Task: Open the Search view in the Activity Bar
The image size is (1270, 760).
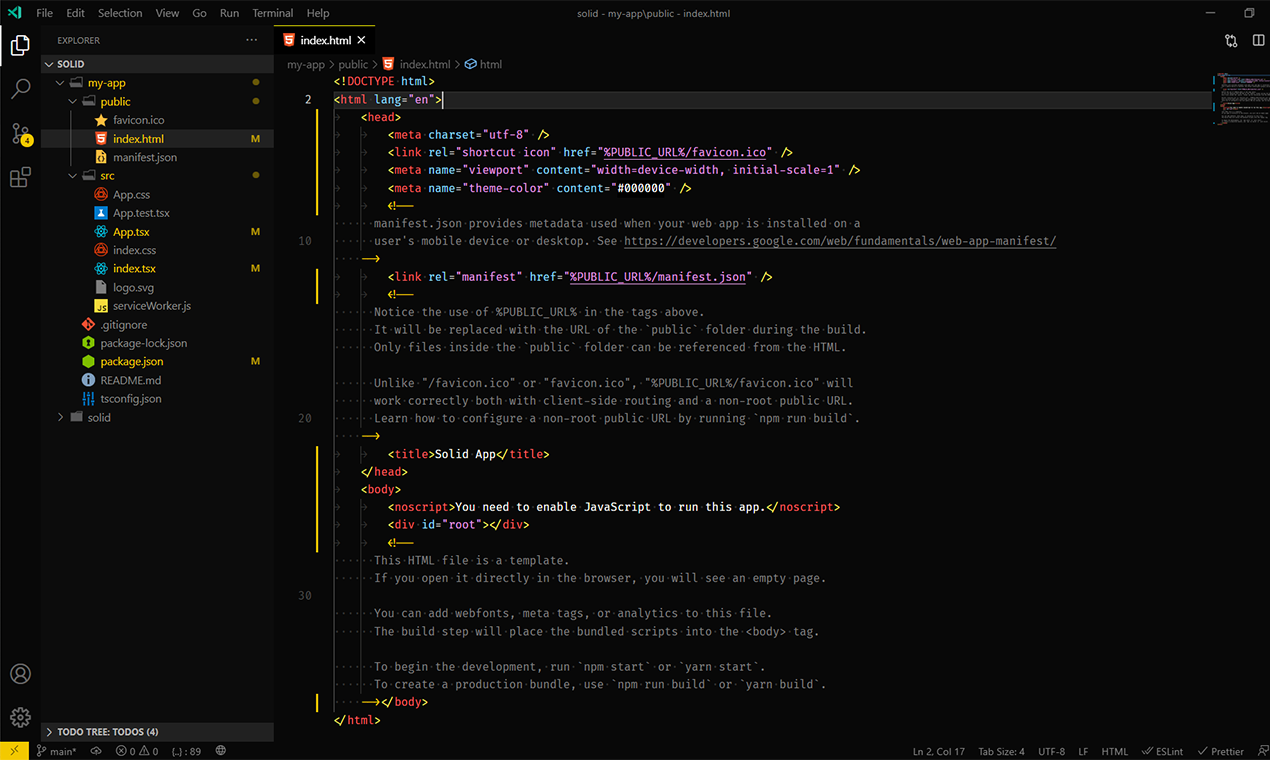Action: 20,88
